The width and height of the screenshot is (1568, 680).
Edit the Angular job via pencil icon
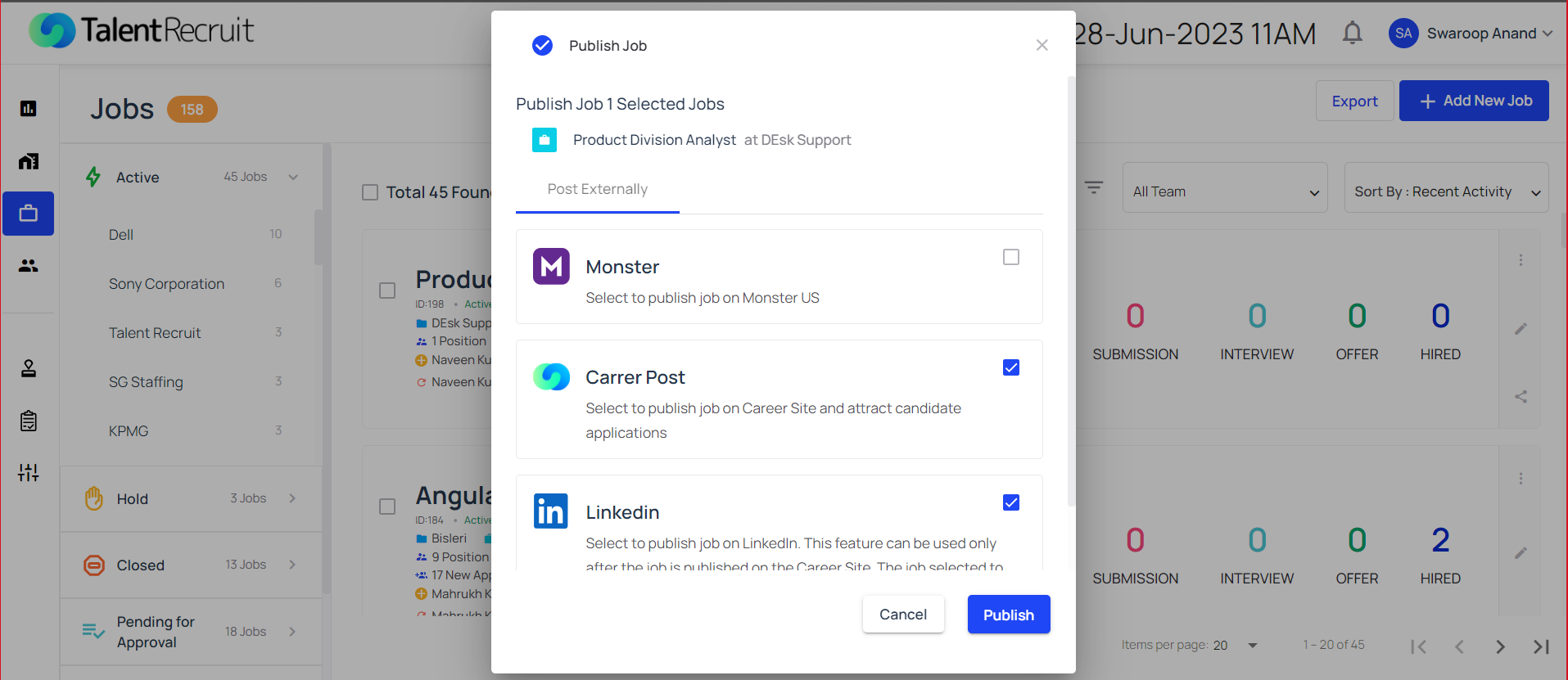(x=1521, y=553)
